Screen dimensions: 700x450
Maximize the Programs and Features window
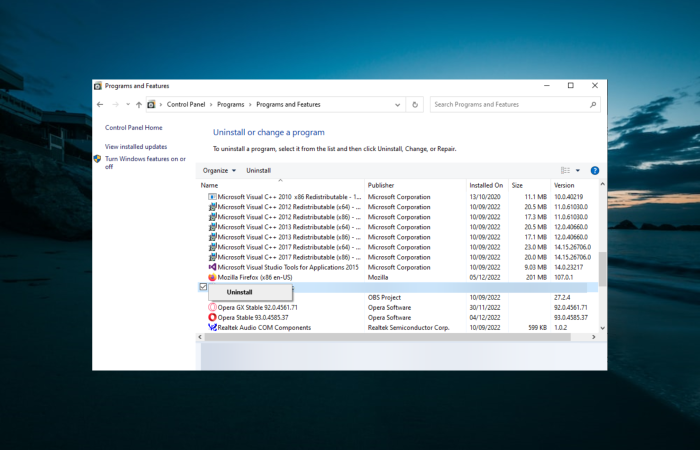(x=571, y=86)
